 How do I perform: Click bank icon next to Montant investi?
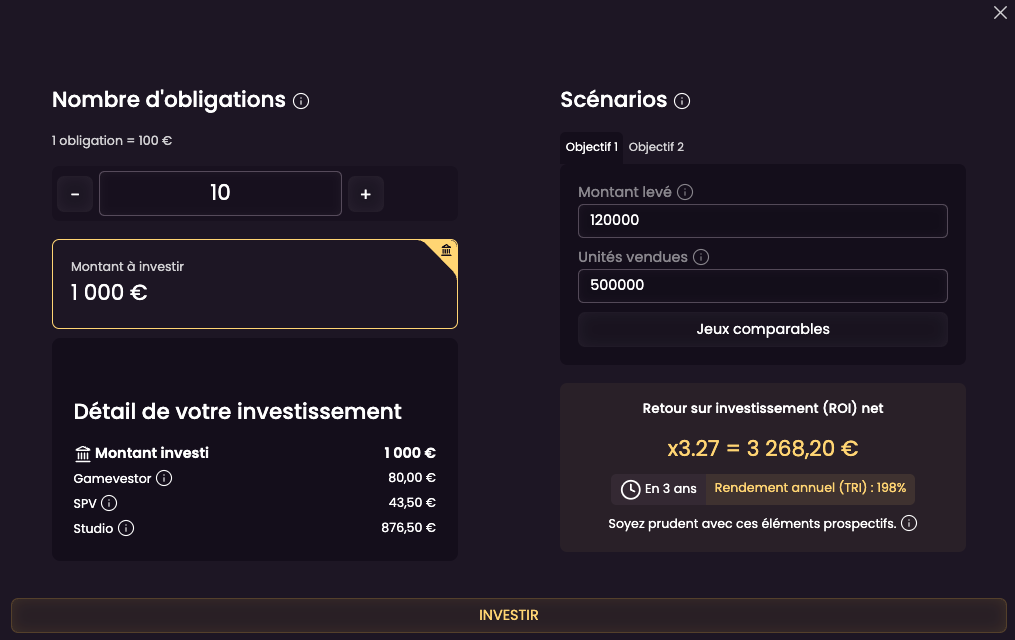point(83,454)
